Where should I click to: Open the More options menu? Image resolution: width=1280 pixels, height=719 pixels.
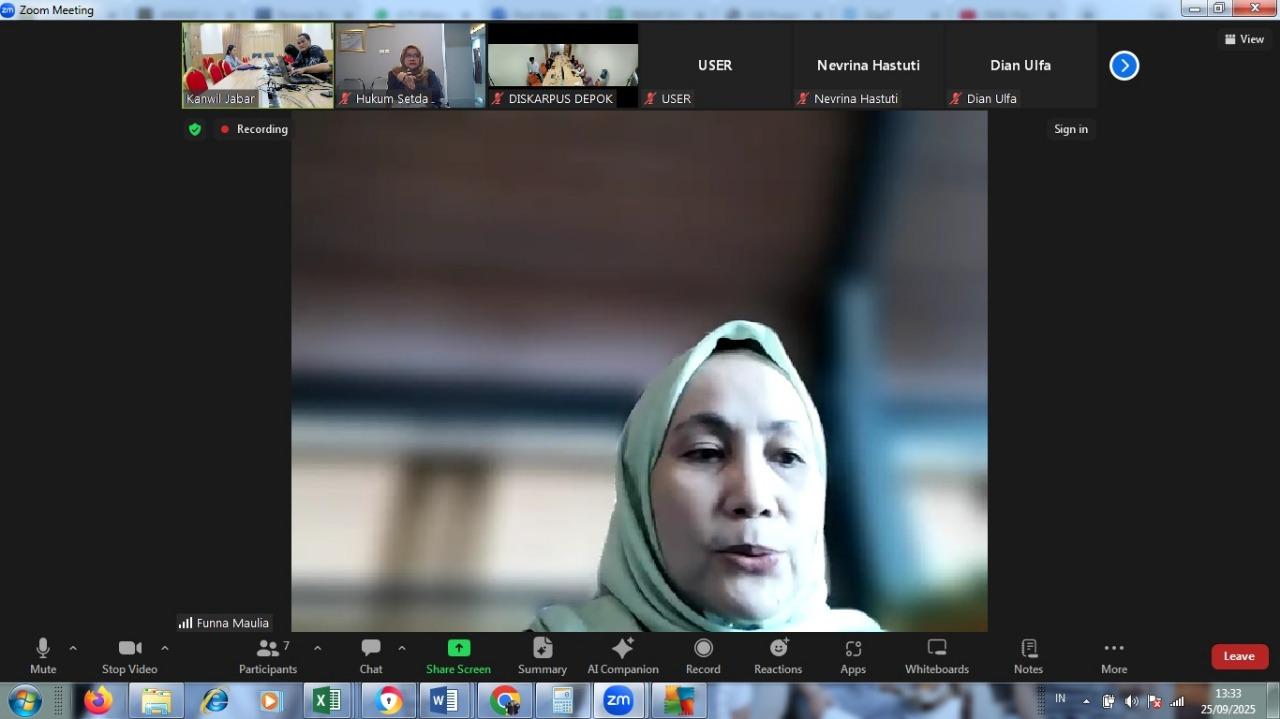(x=1114, y=656)
